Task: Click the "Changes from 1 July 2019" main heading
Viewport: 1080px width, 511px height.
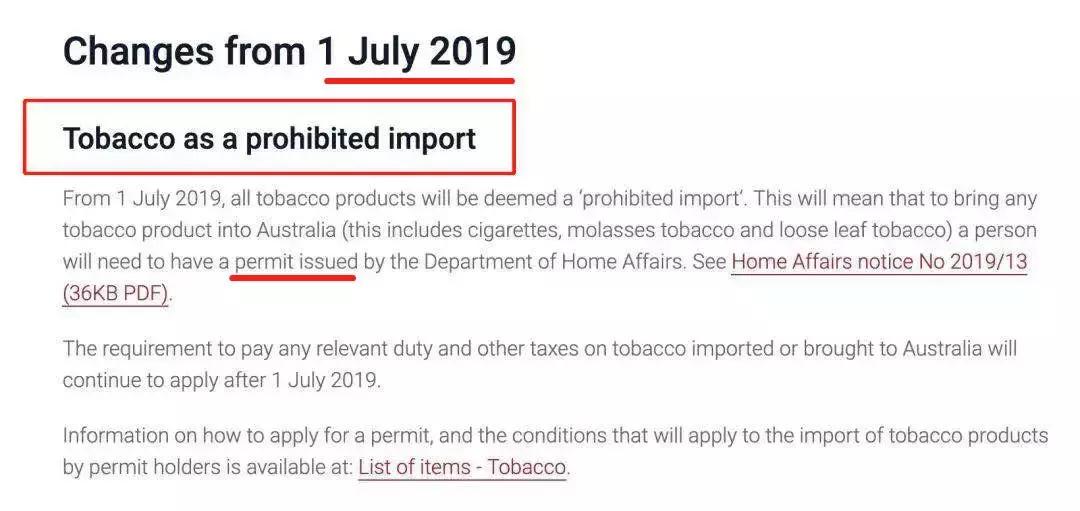Action: pyautogui.click(x=289, y=51)
